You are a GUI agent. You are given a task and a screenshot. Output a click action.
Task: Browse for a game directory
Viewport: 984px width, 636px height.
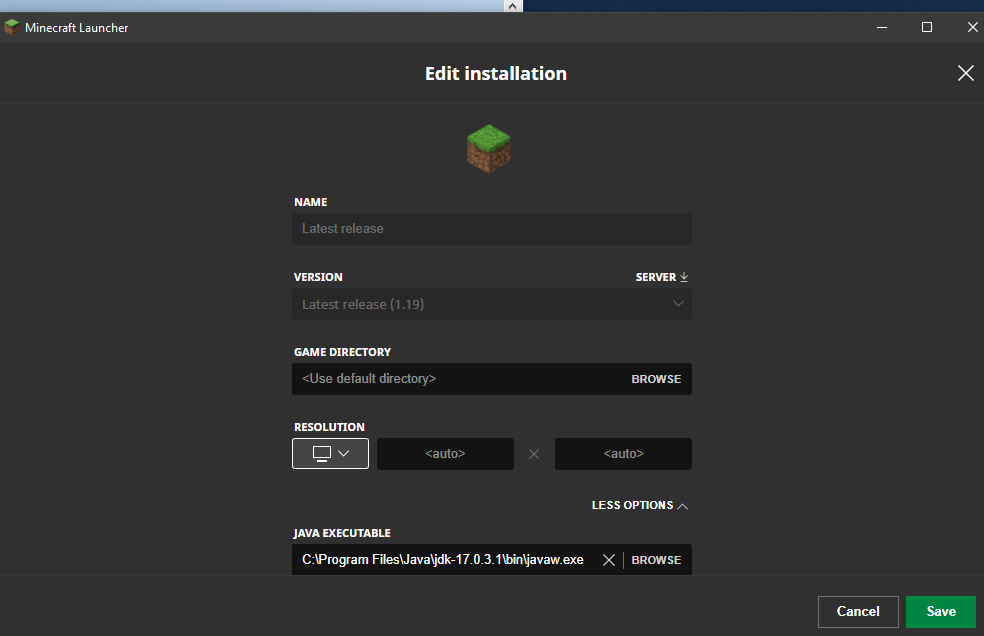pos(655,378)
